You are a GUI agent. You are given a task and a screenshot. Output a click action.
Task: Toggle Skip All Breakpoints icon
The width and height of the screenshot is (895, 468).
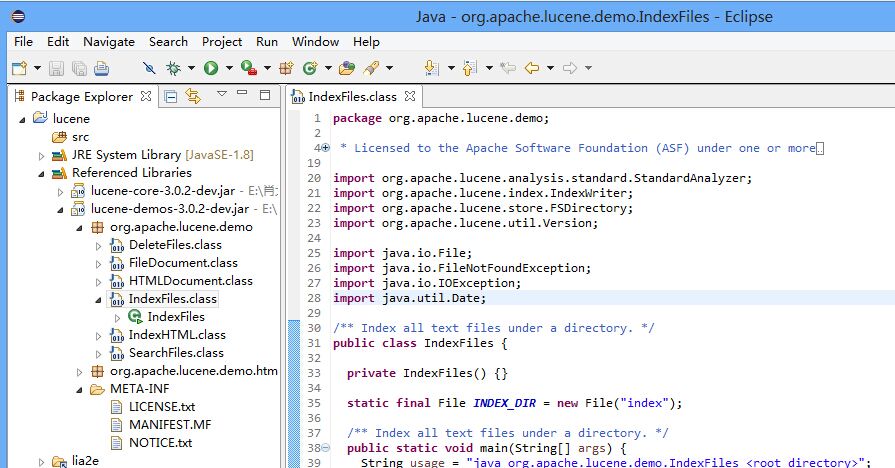[x=150, y=68]
